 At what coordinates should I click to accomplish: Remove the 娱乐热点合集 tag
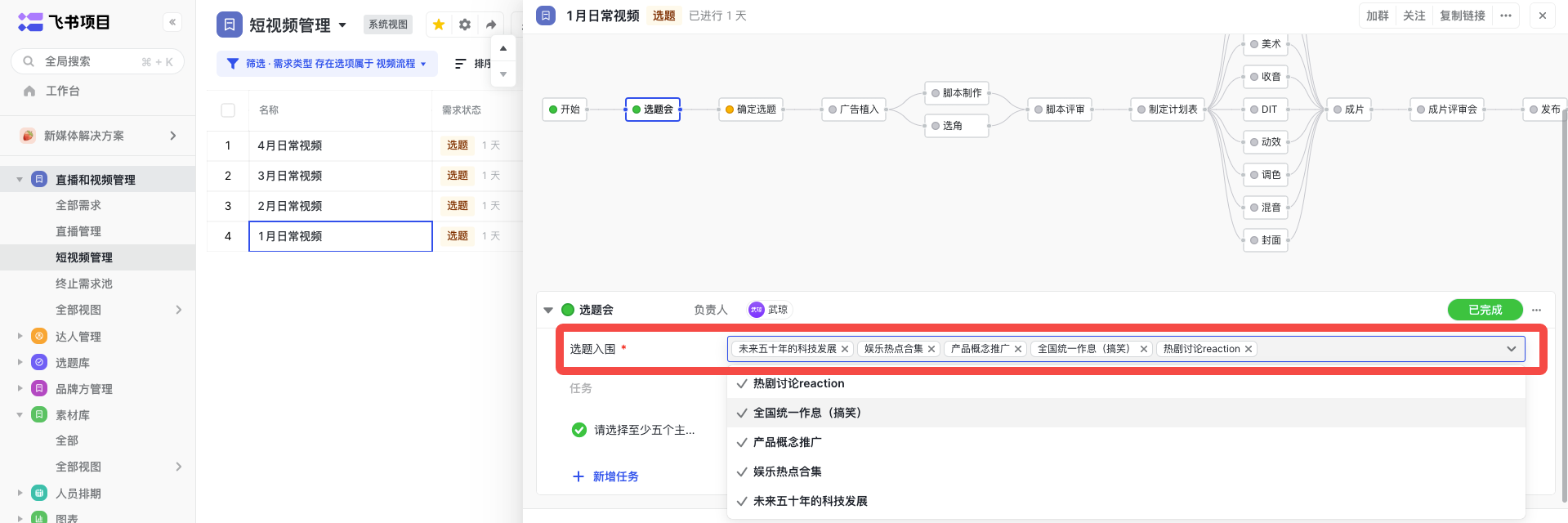coord(931,349)
